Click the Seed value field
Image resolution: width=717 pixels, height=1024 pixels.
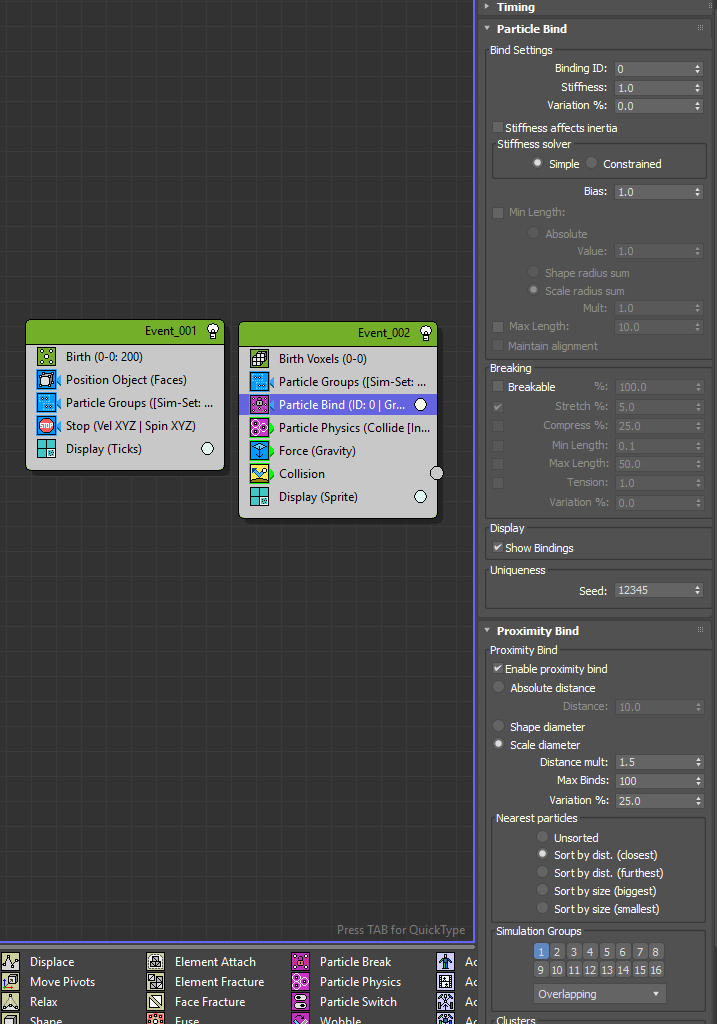[x=652, y=591]
